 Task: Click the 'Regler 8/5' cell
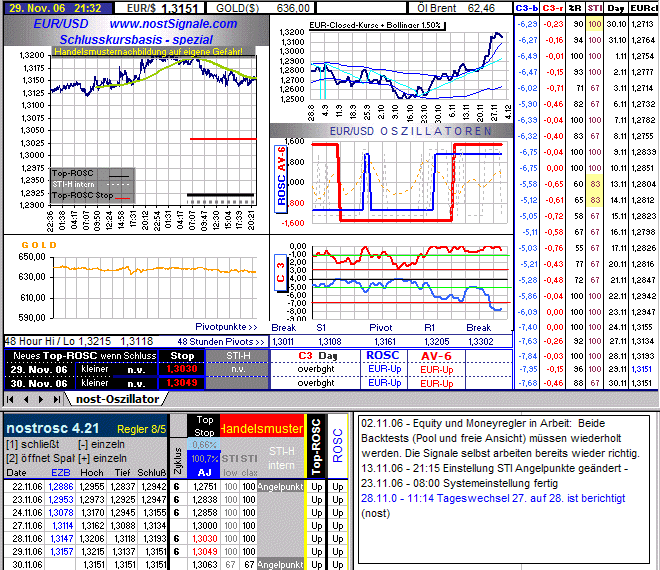[x=141, y=429]
